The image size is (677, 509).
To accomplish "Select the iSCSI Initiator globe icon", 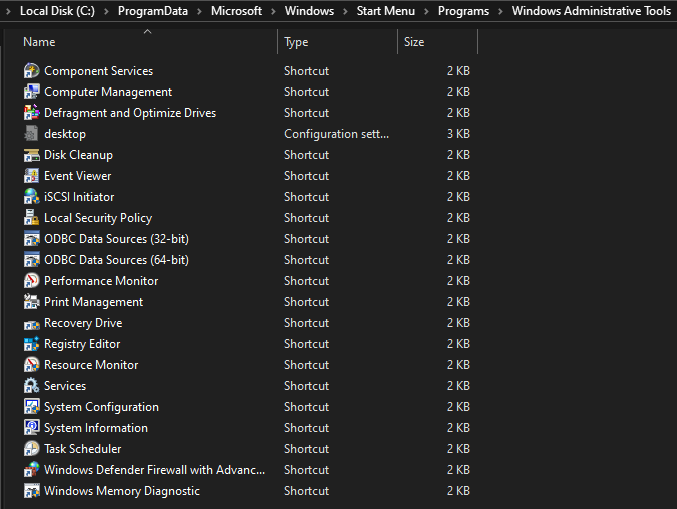I will click(32, 197).
